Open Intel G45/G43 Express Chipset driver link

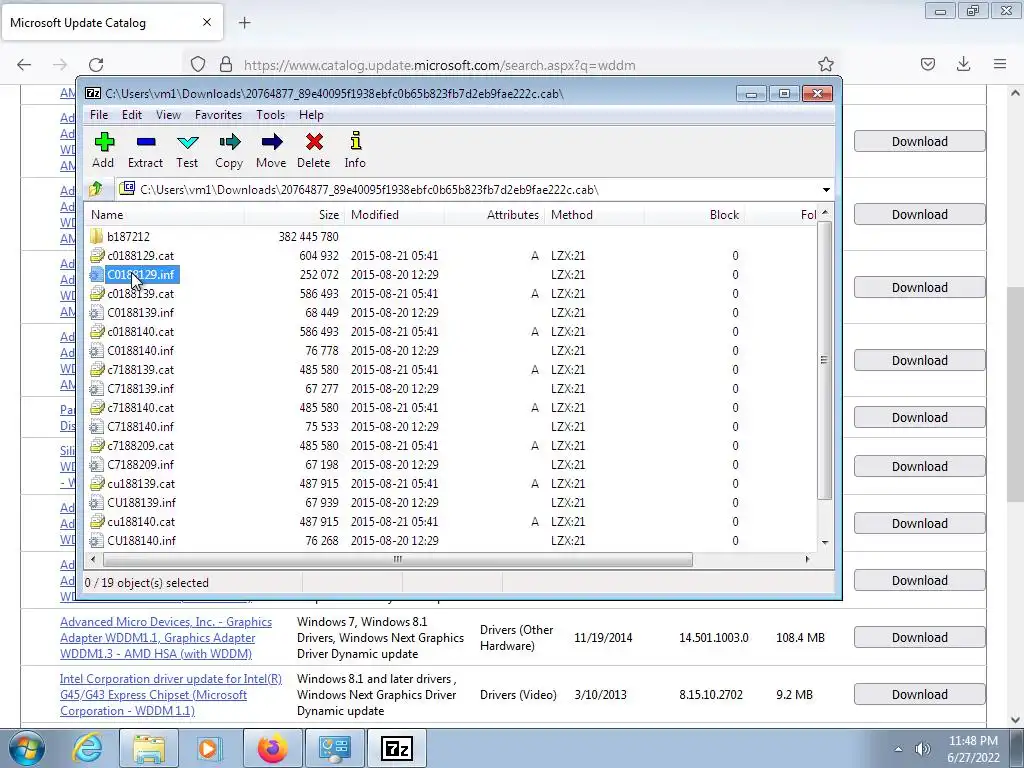[170, 695]
